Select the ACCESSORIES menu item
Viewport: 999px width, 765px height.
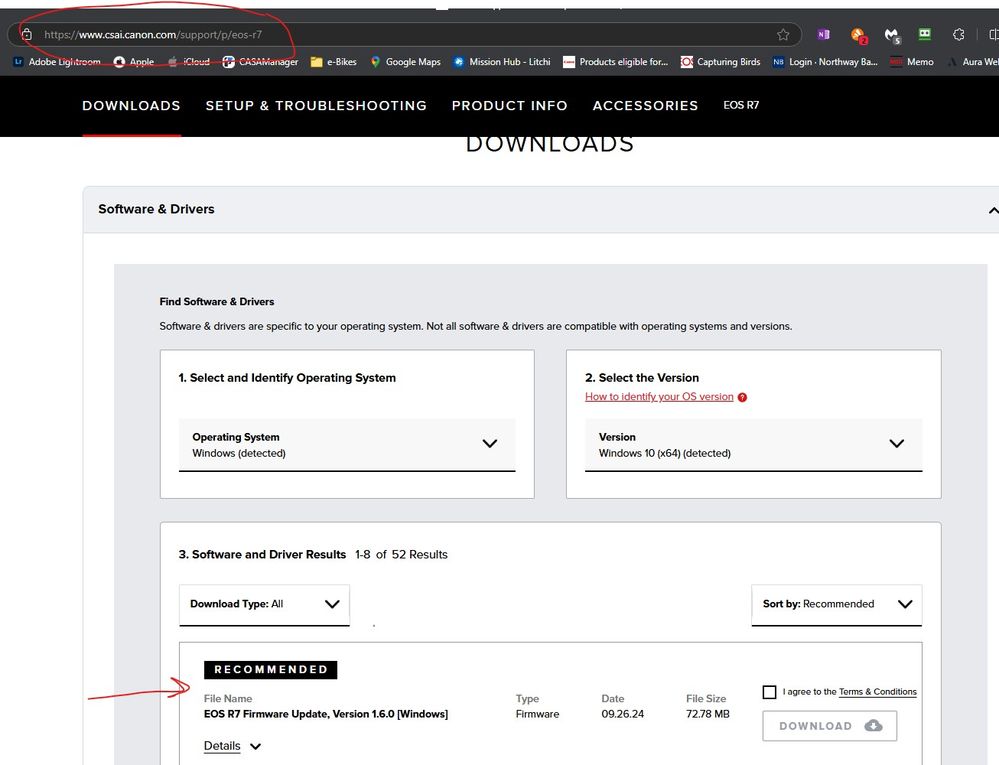pyautogui.click(x=645, y=105)
